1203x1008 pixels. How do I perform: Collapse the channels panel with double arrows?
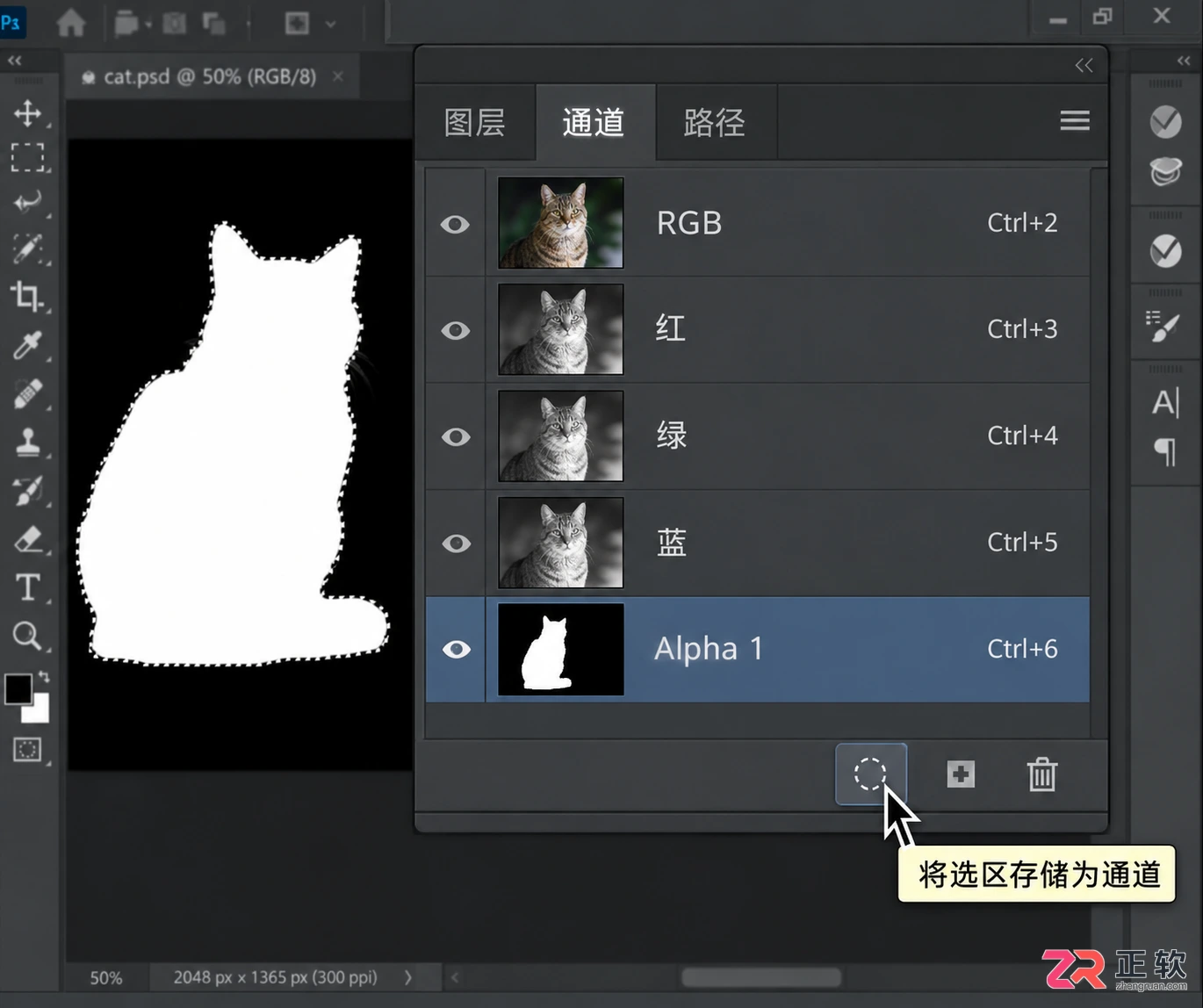[1084, 66]
